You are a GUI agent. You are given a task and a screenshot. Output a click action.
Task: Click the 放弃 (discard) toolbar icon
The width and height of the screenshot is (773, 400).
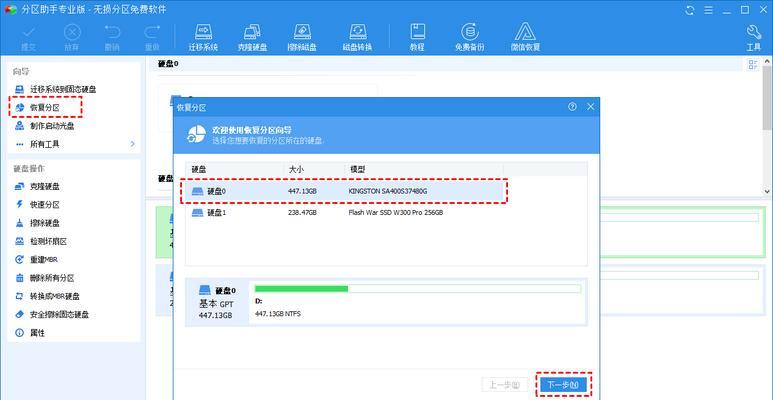pos(72,38)
